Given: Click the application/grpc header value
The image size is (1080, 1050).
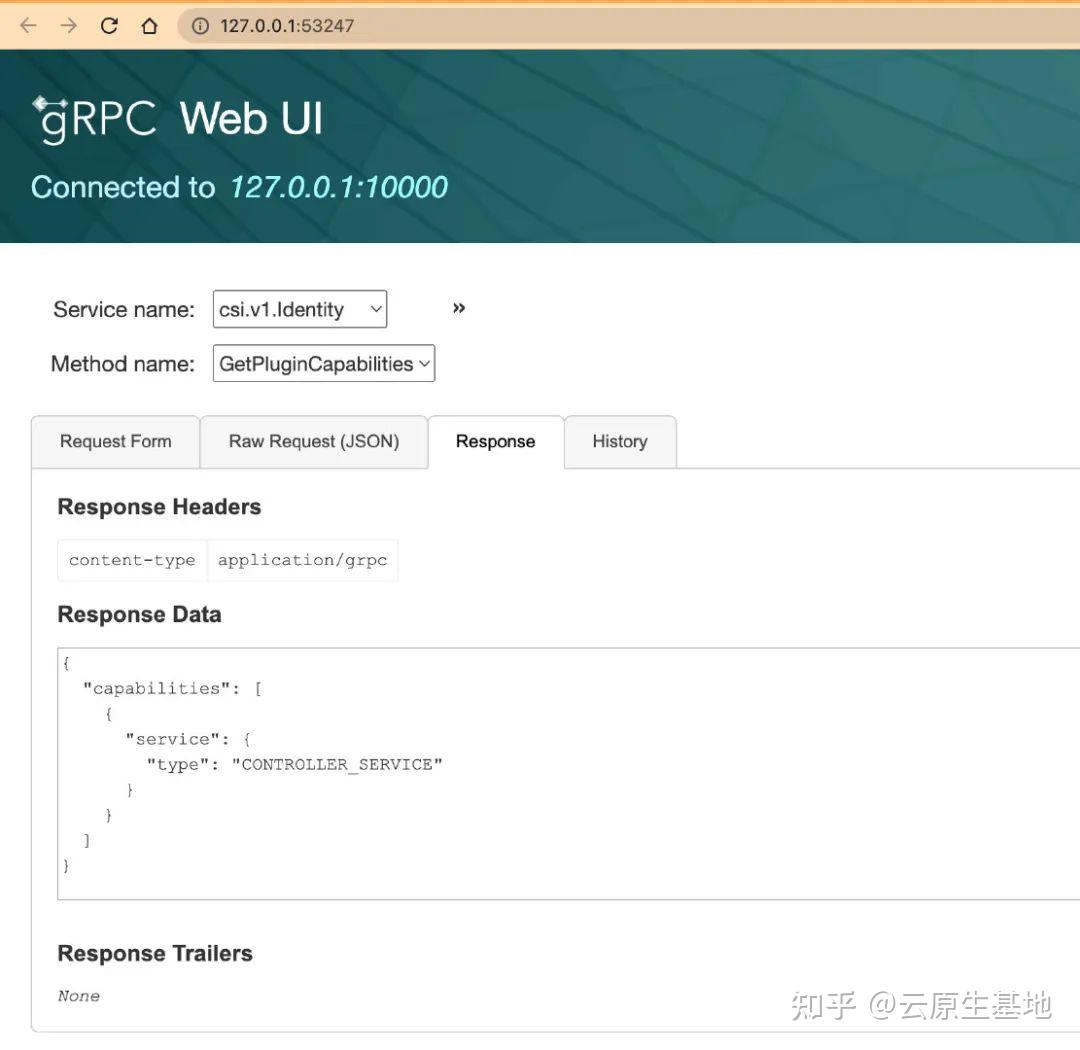Looking at the screenshot, I should pyautogui.click(x=302, y=560).
